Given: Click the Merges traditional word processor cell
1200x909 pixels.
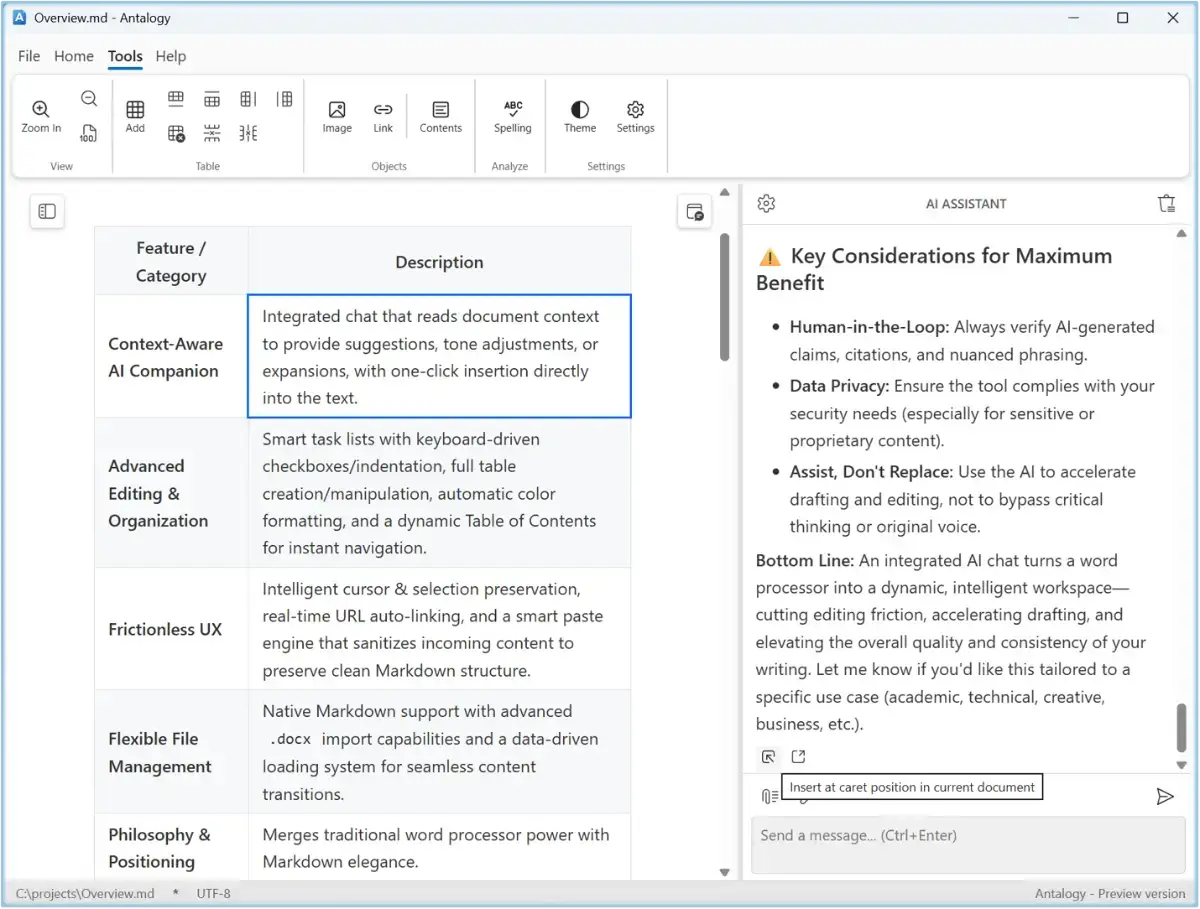Looking at the screenshot, I should [x=439, y=847].
